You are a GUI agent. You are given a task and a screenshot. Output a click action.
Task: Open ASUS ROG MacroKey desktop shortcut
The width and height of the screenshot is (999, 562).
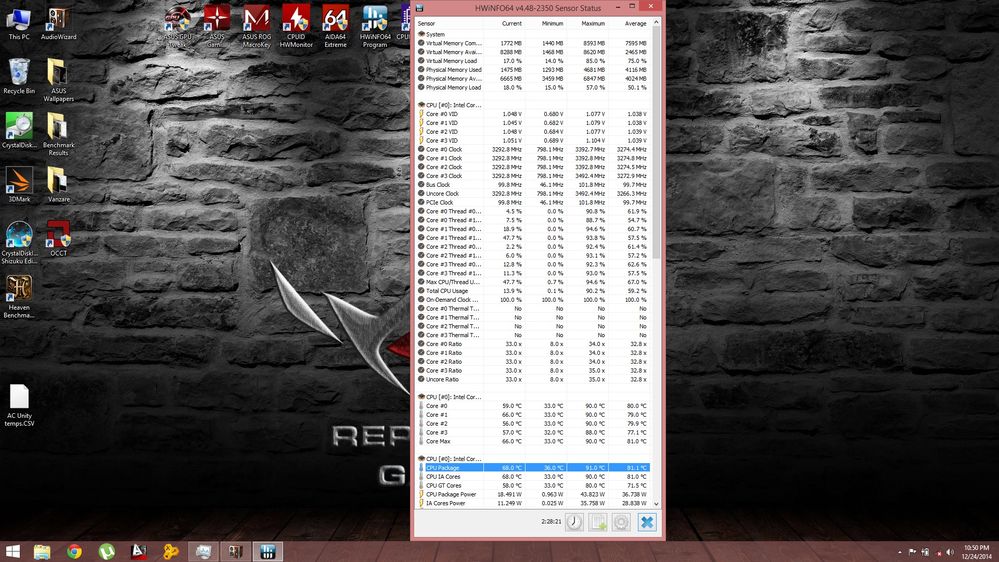[x=256, y=27]
